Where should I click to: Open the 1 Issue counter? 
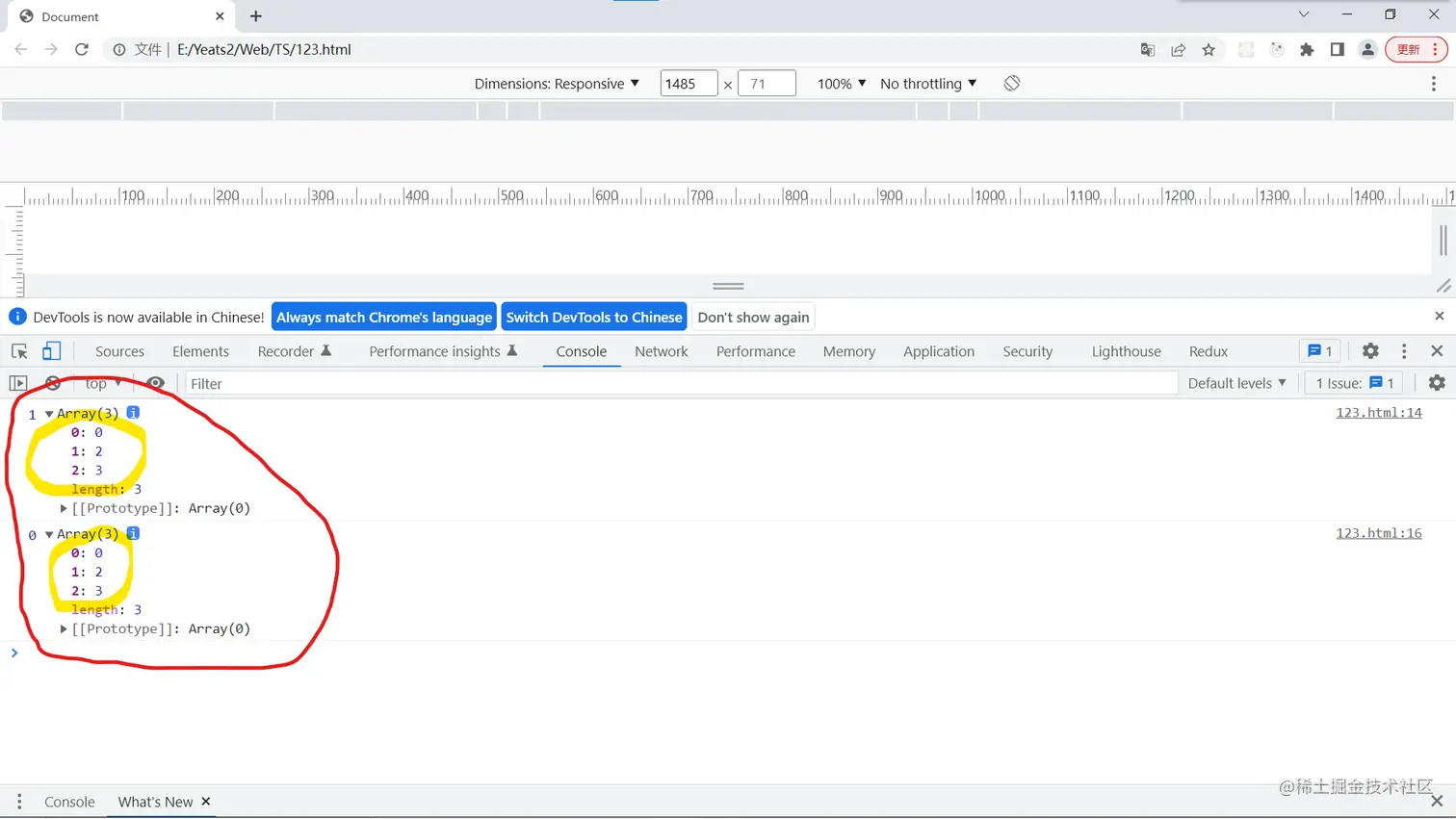pos(1353,383)
